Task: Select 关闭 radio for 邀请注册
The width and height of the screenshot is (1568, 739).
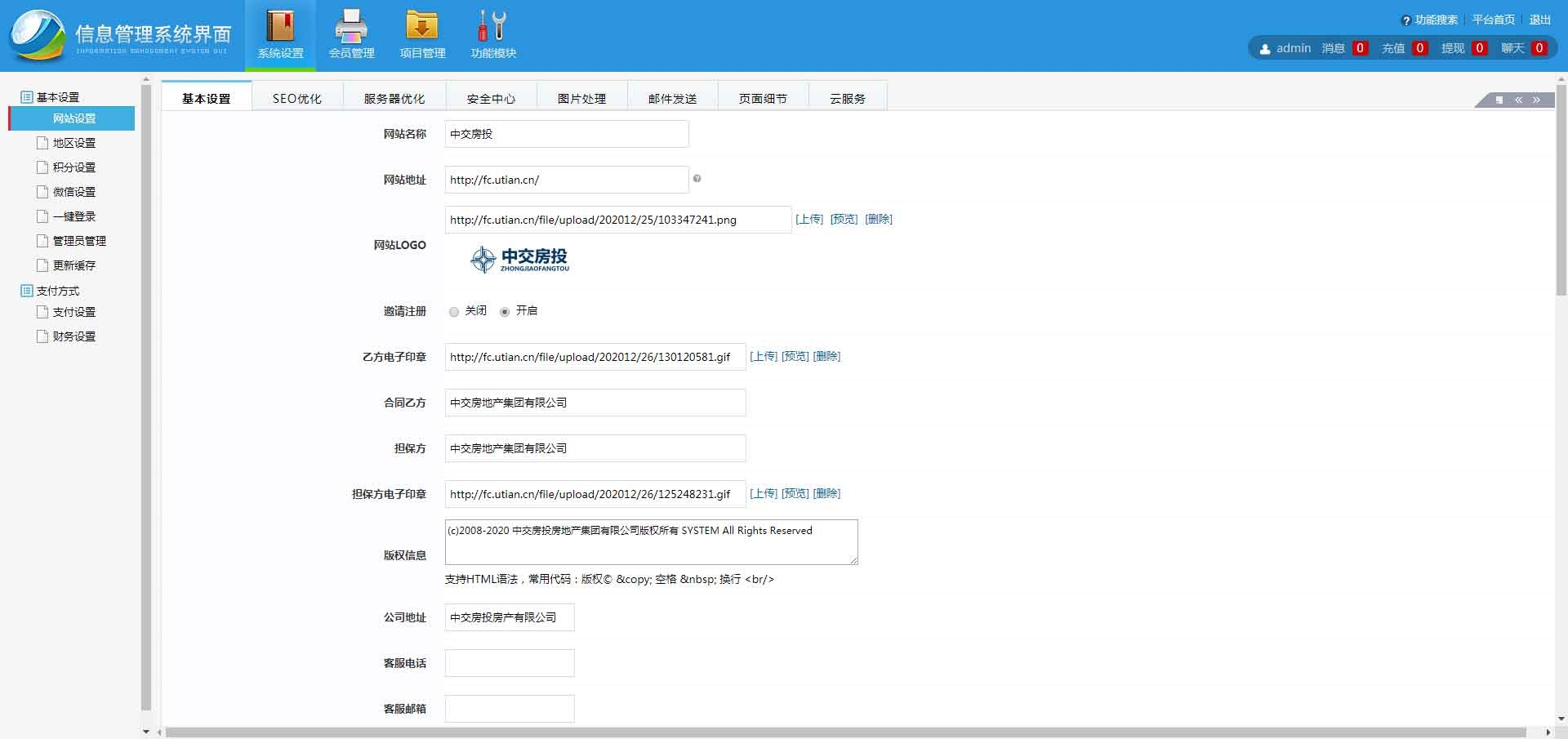Action: point(454,312)
